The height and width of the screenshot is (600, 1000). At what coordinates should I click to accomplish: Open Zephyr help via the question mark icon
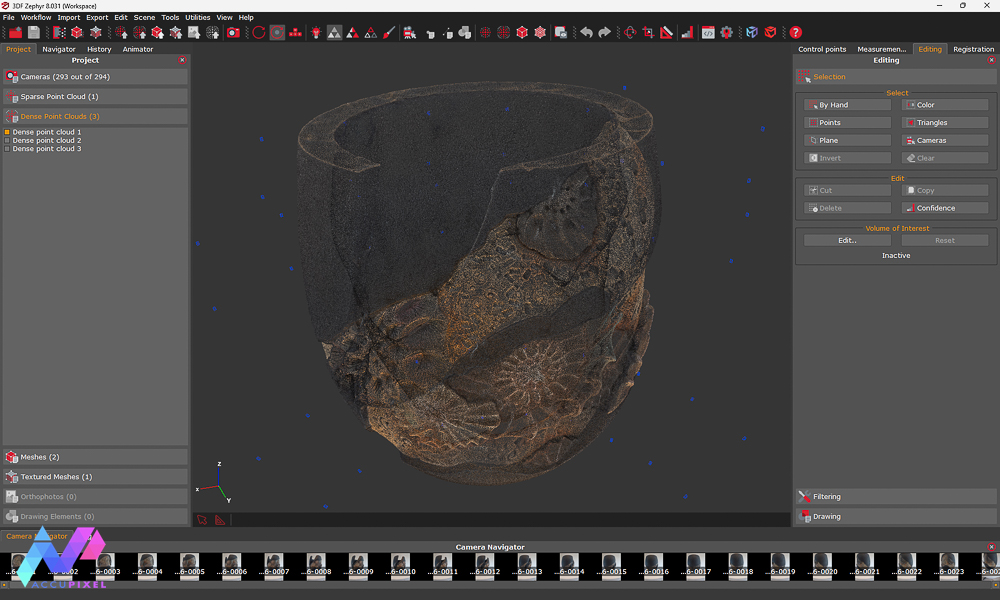tap(796, 33)
